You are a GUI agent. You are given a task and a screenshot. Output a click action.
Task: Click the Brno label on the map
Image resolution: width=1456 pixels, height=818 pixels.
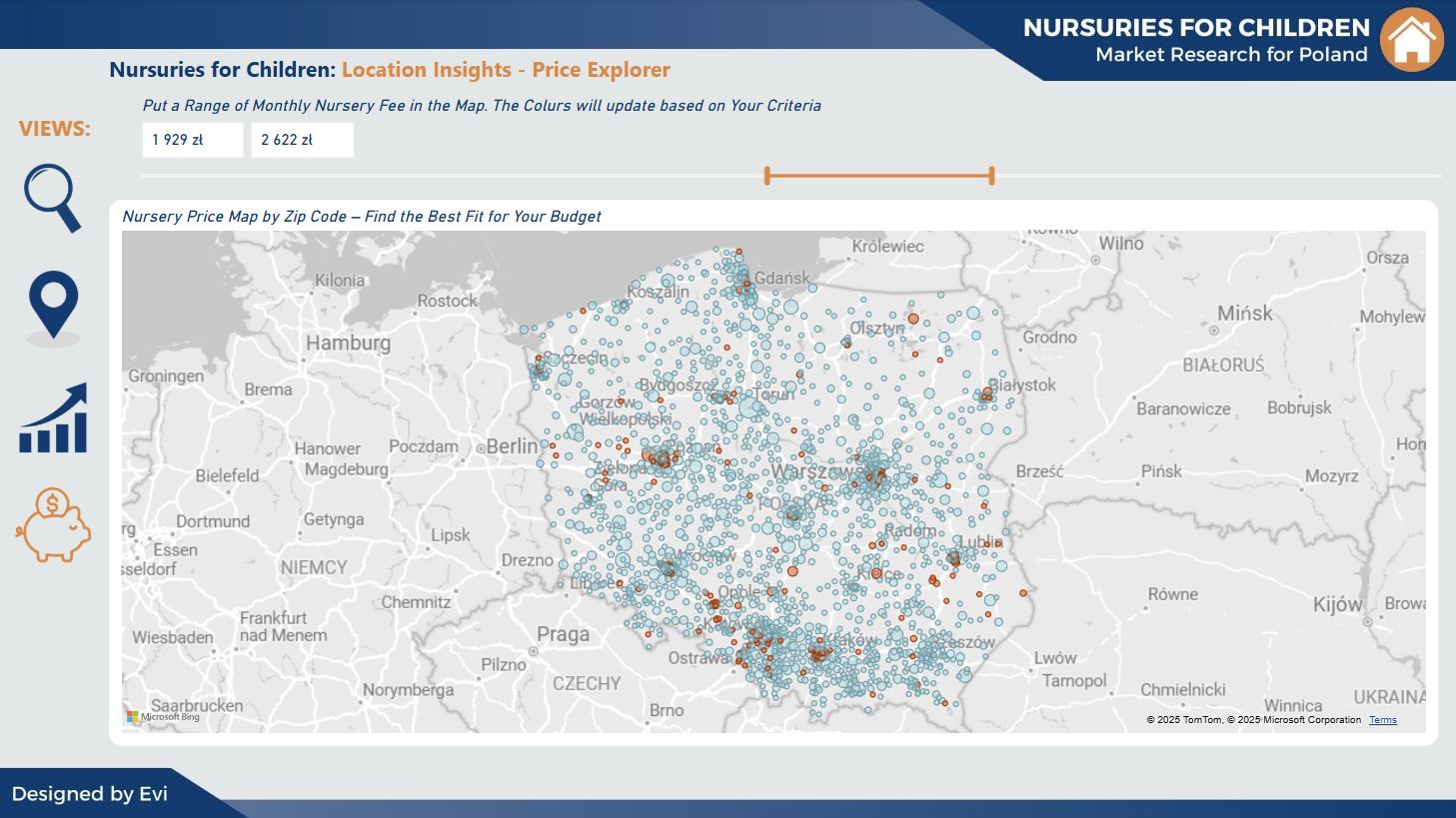tap(667, 710)
